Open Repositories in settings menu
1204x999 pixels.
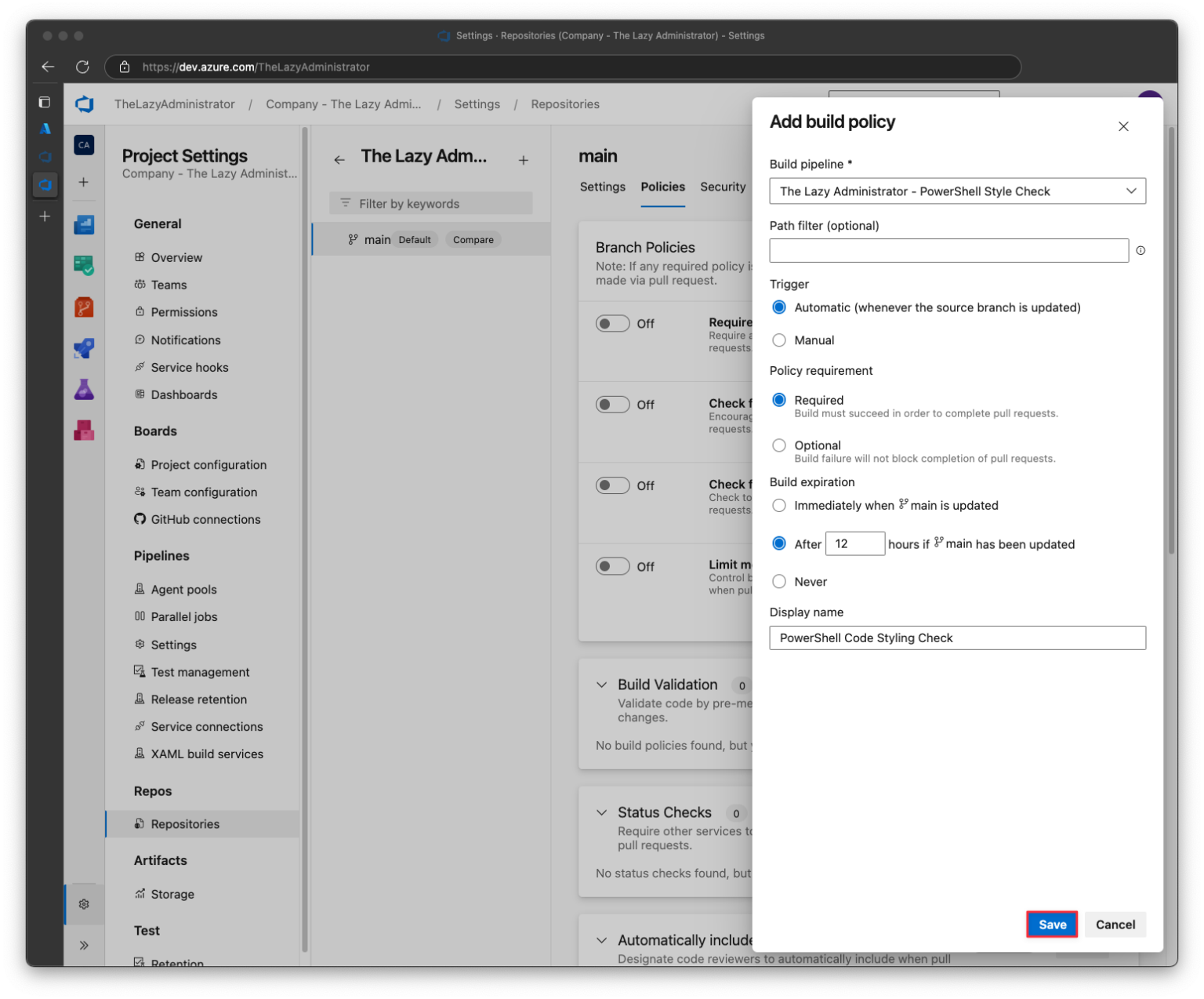click(x=202, y=824)
